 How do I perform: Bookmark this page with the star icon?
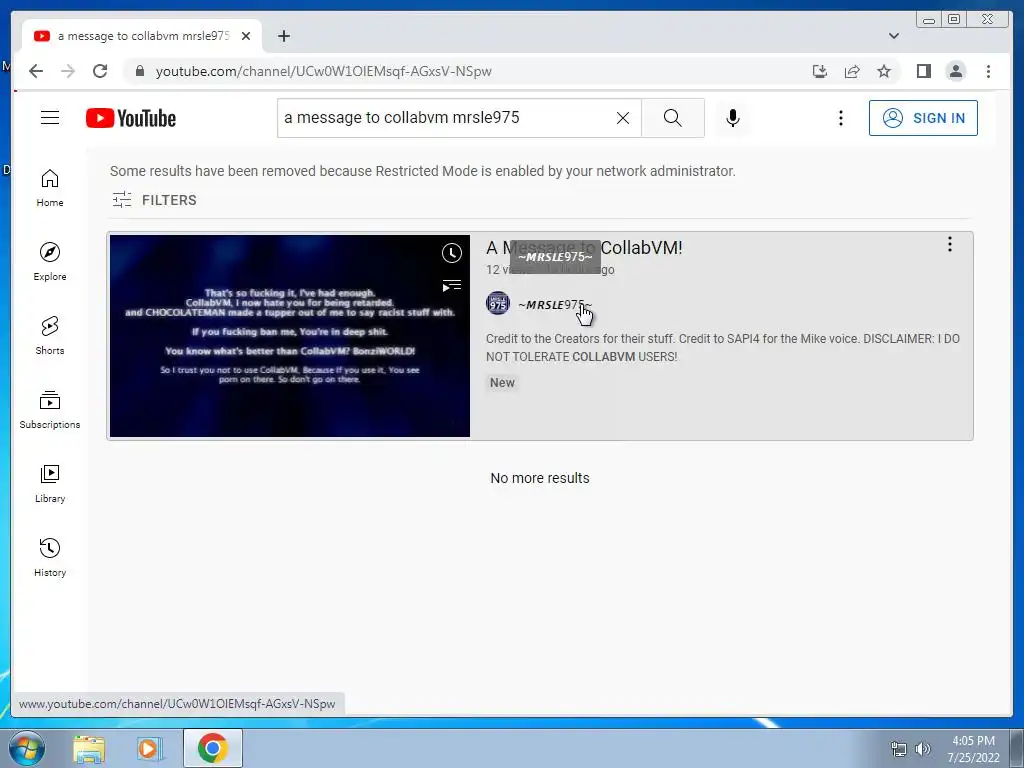pyautogui.click(x=884, y=71)
